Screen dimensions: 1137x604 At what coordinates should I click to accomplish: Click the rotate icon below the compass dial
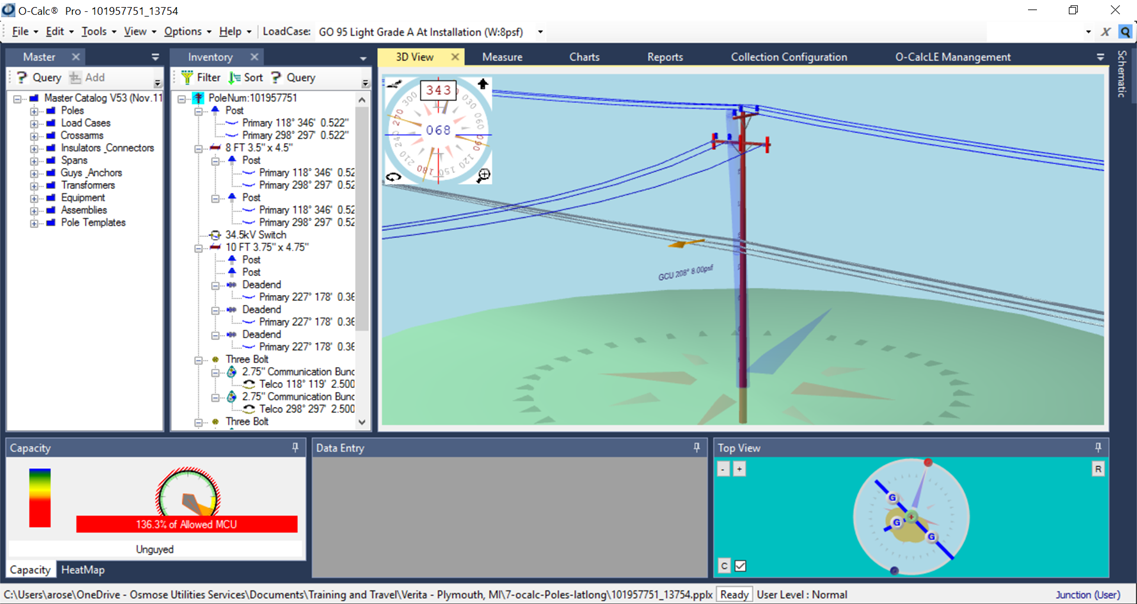tap(393, 176)
